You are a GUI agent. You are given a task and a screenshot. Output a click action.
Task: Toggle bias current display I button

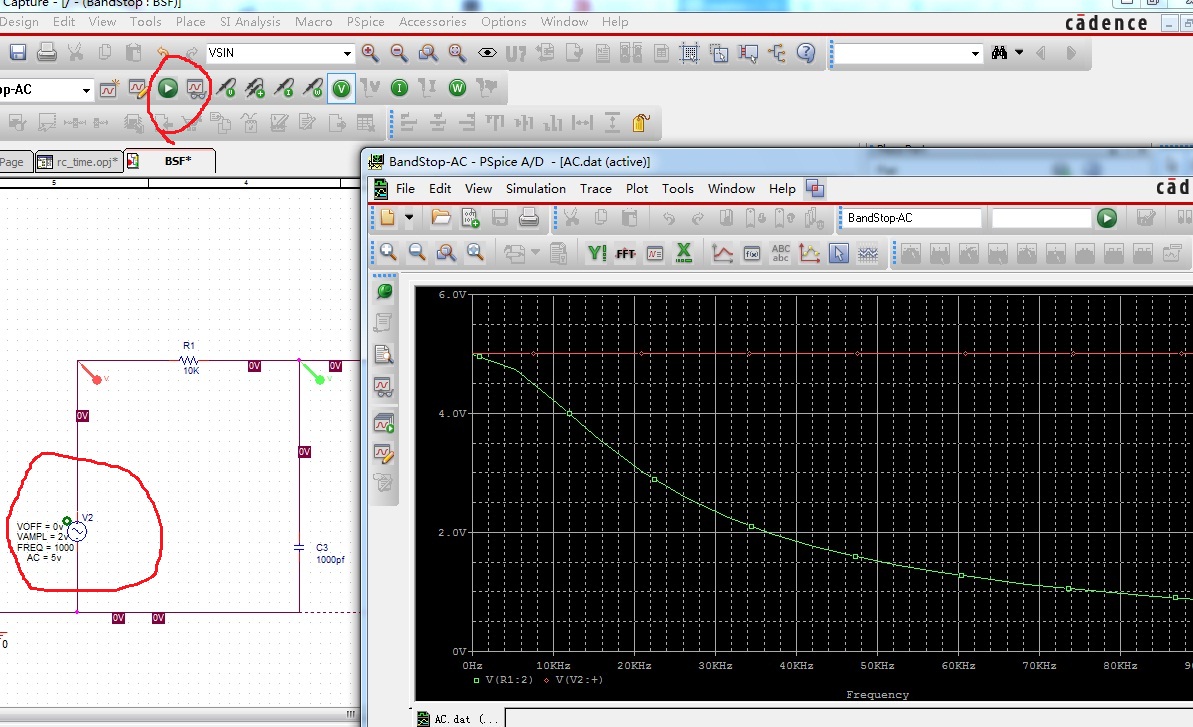[399, 88]
